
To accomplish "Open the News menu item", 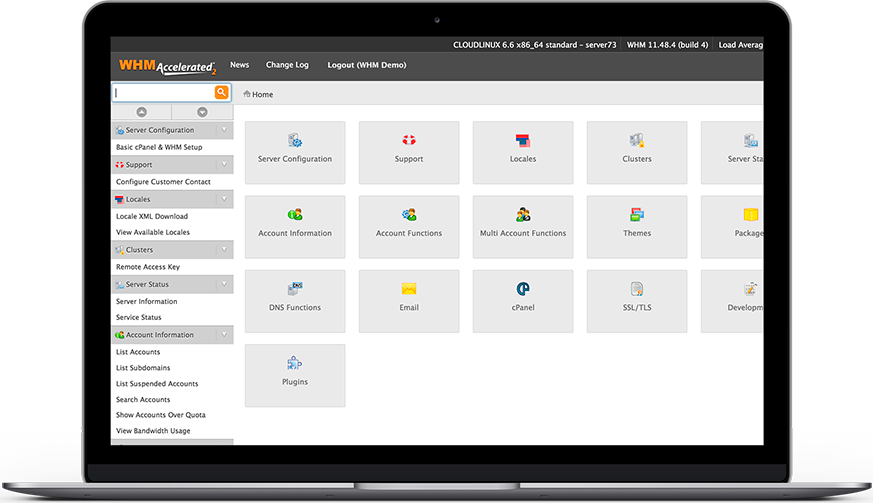I will pyautogui.click(x=239, y=65).
